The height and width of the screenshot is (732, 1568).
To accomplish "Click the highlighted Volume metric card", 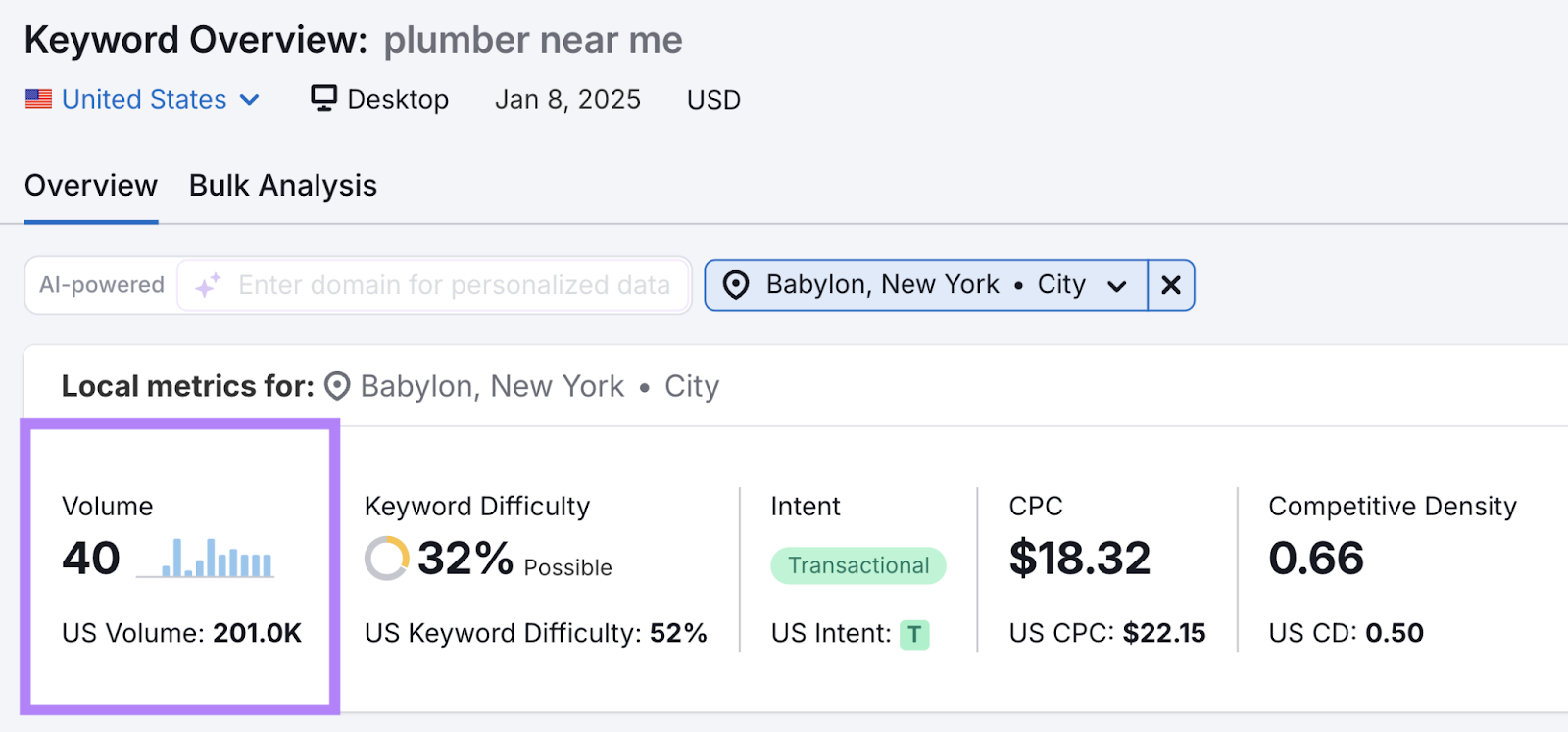I will [x=180, y=565].
